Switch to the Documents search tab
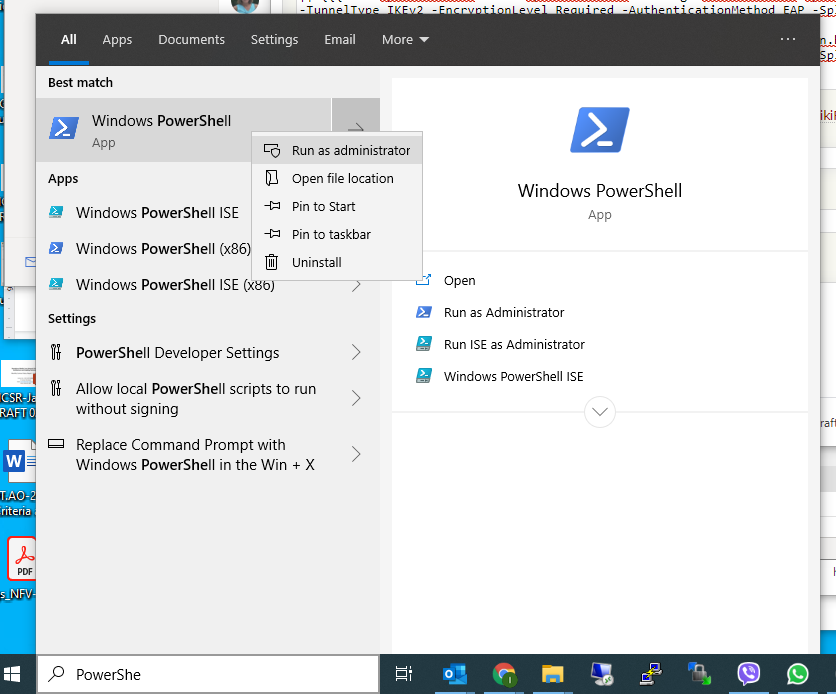 (191, 40)
